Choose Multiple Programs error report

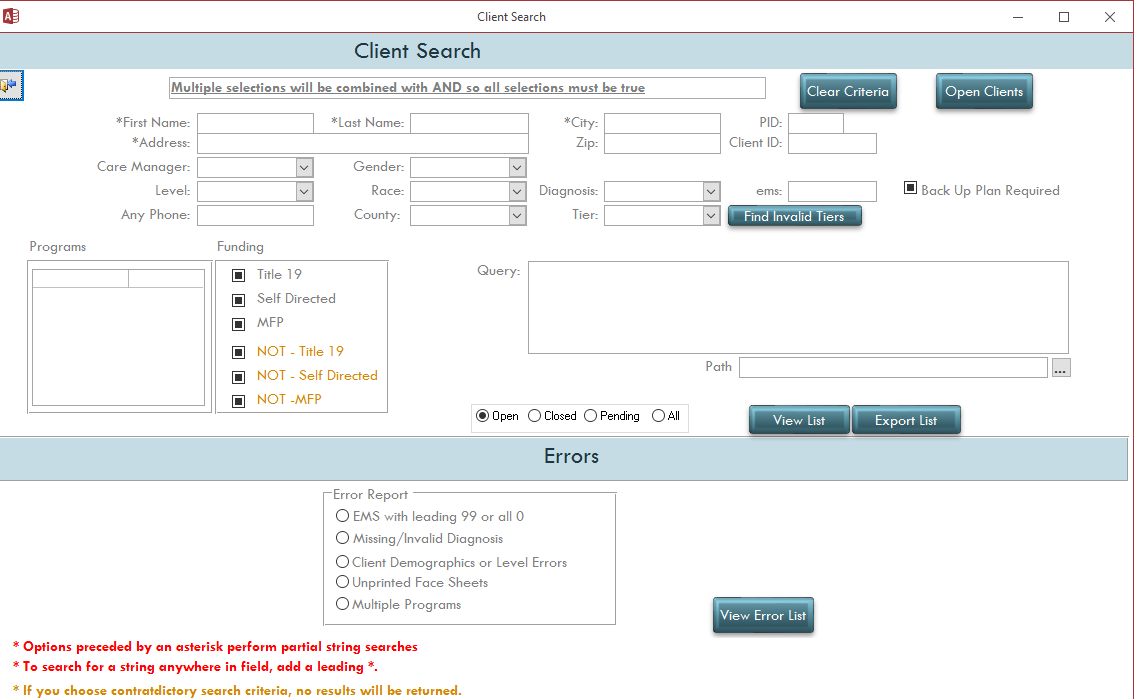(342, 604)
